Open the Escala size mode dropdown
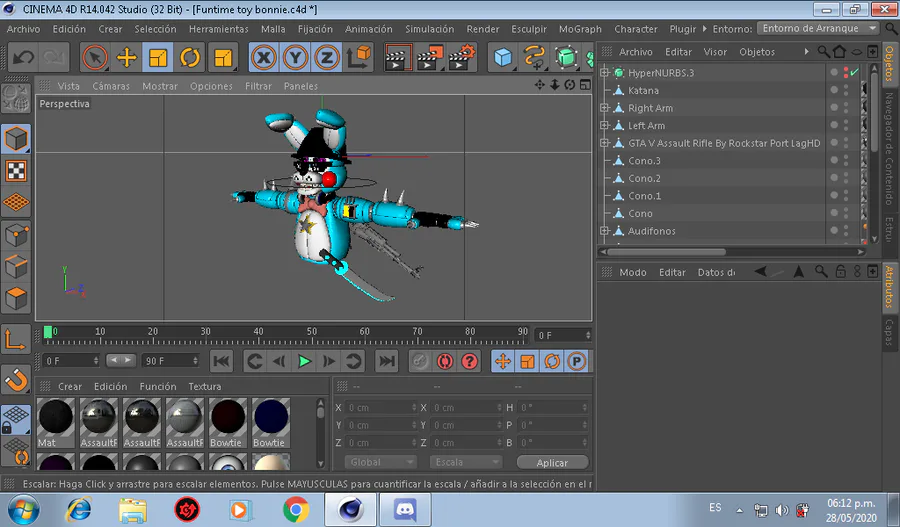This screenshot has width=900, height=527. [x=465, y=462]
